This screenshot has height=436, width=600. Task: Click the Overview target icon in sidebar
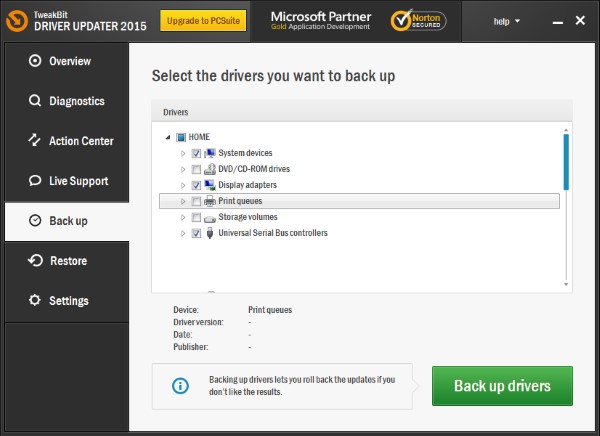(35, 61)
